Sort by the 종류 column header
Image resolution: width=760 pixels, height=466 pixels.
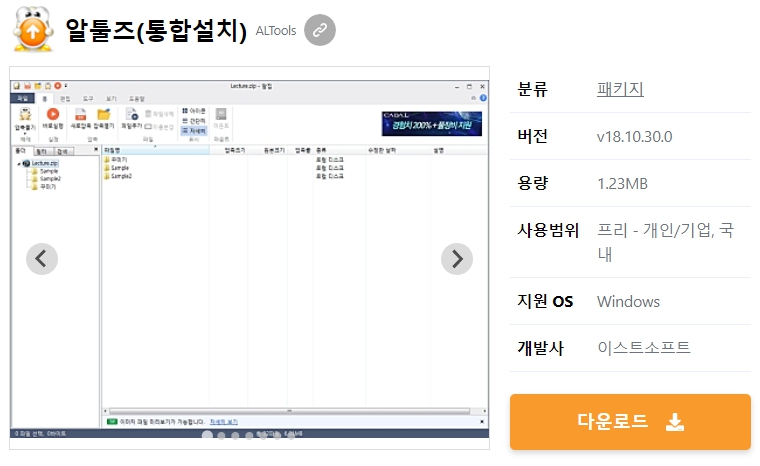339,150
